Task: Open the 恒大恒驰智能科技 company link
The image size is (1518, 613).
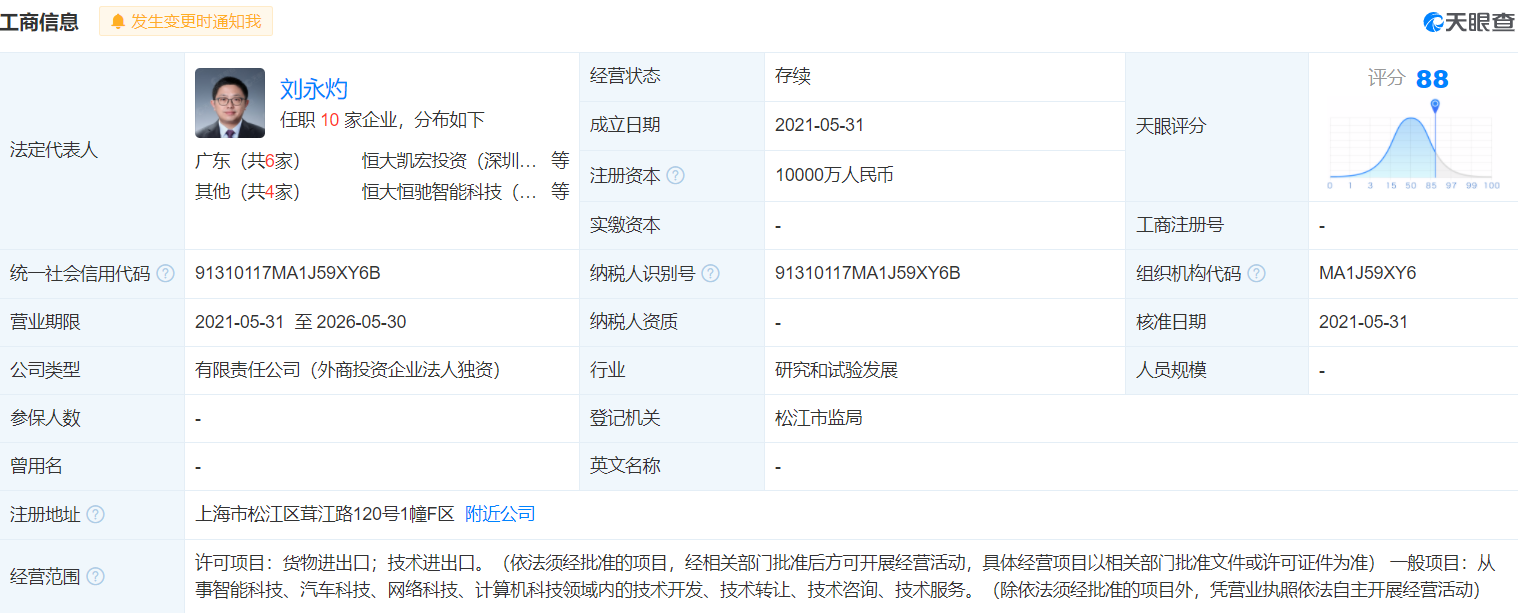Action: click(x=450, y=192)
